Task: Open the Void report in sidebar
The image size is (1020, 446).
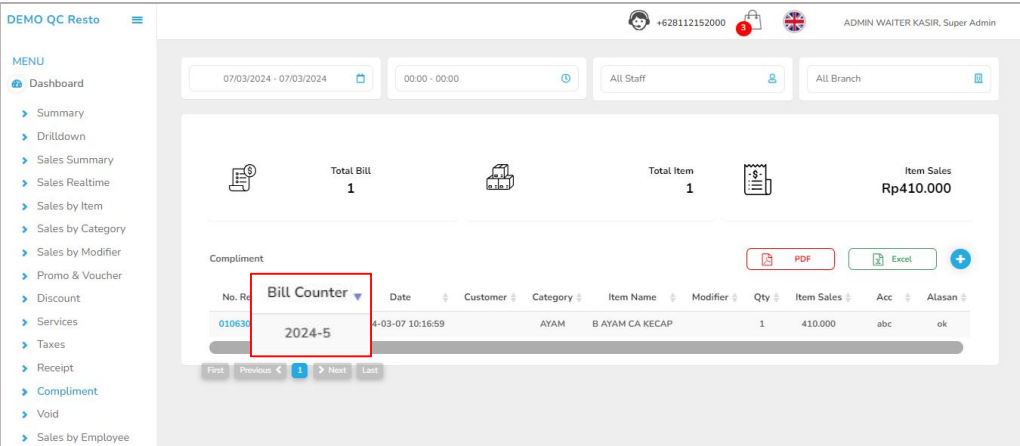Action: [47, 414]
